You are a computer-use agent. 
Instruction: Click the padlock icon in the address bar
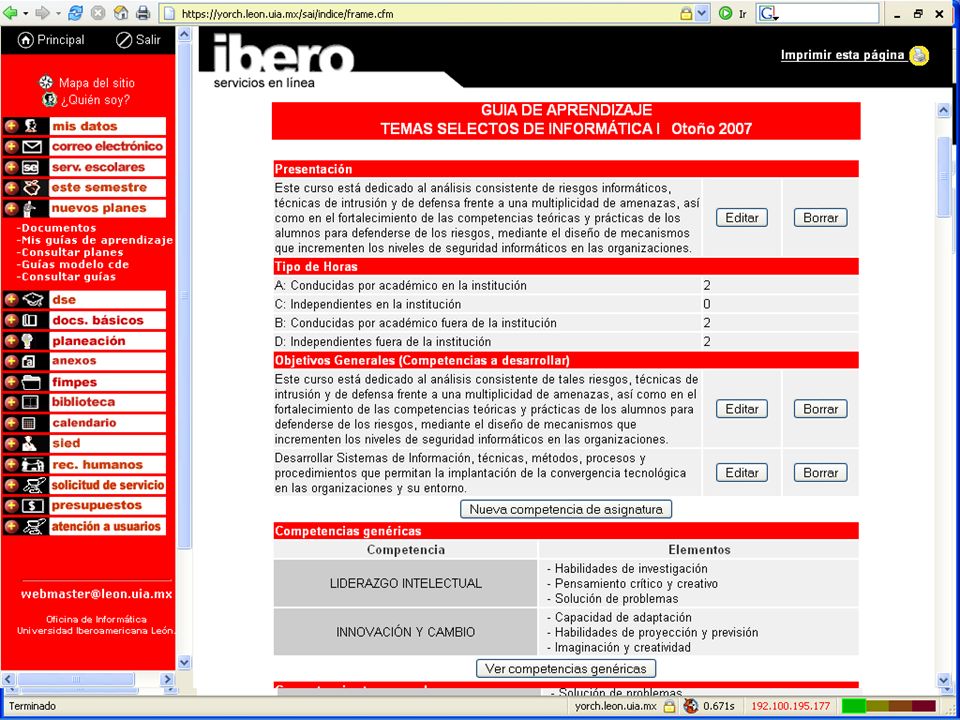687,13
